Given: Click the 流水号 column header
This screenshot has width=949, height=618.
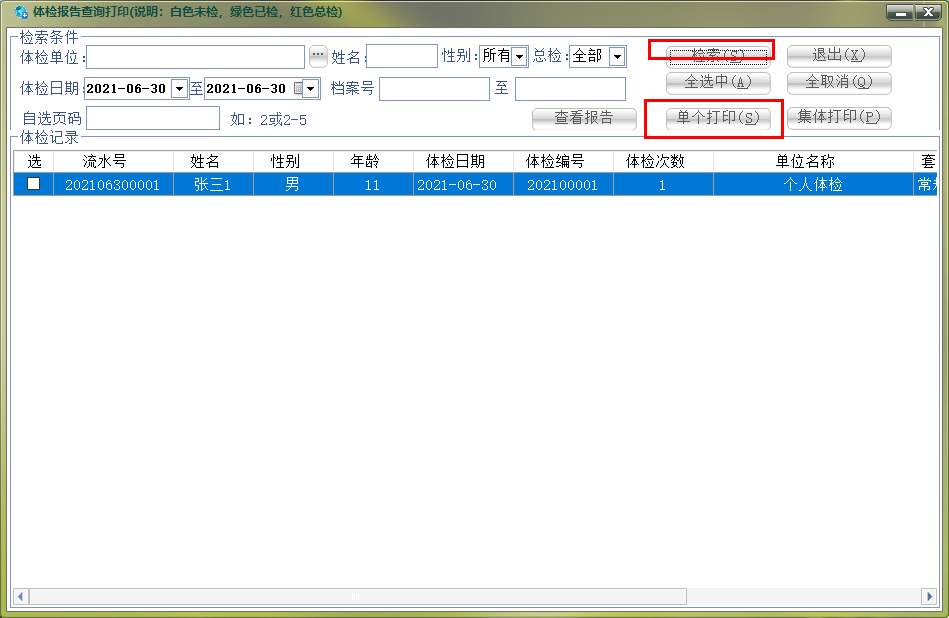Looking at the screenshot, I should 113,162.
